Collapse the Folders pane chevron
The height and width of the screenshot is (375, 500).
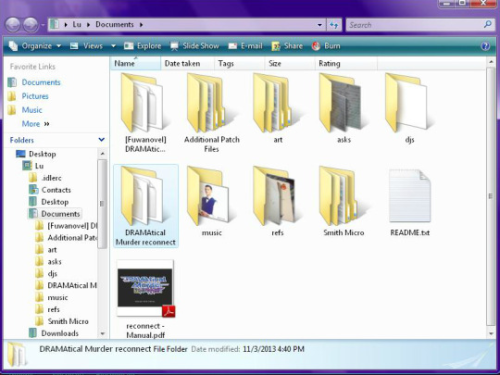(x=101, y=140)
